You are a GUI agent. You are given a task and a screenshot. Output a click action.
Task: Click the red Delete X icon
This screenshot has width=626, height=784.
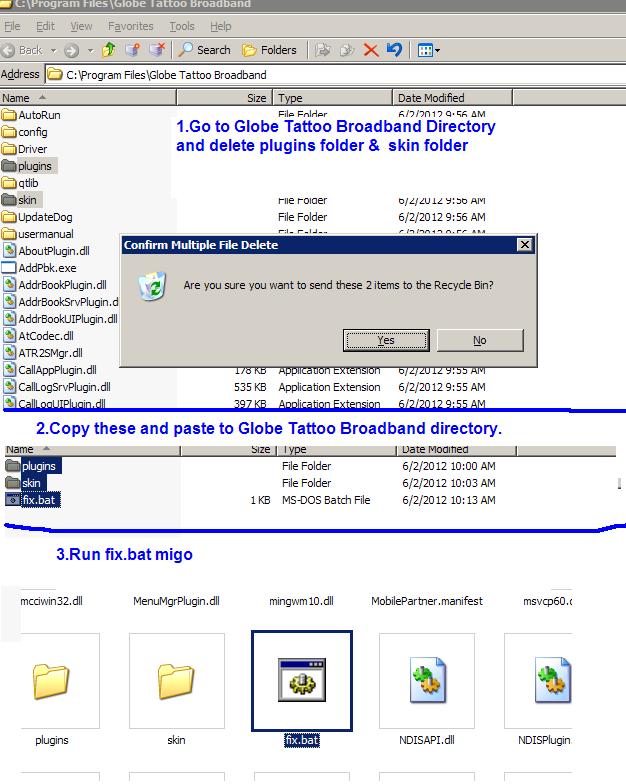tap(371, 50)
